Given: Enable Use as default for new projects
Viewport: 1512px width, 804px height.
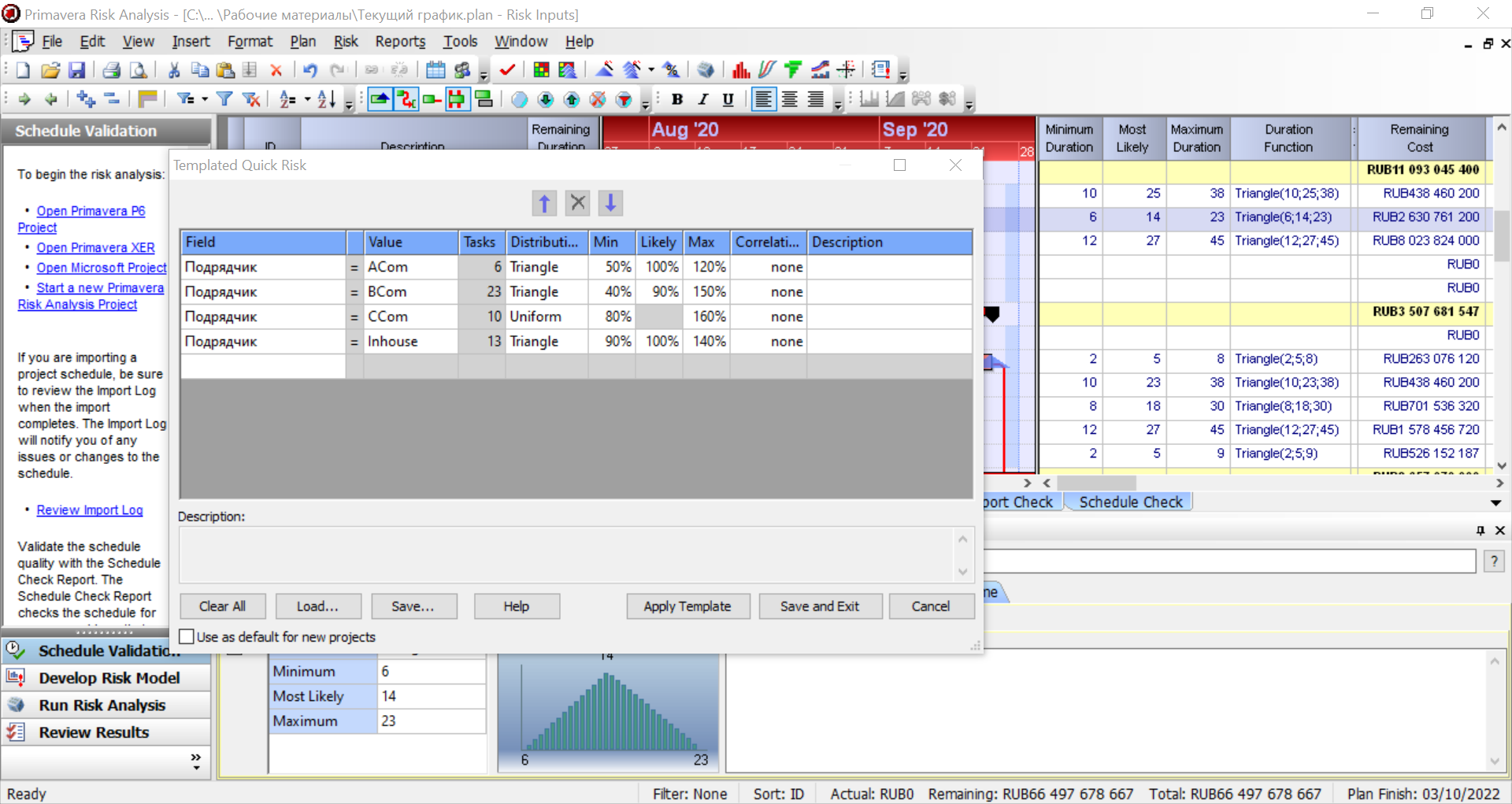Looking at the screenshot, I should 187,636.
